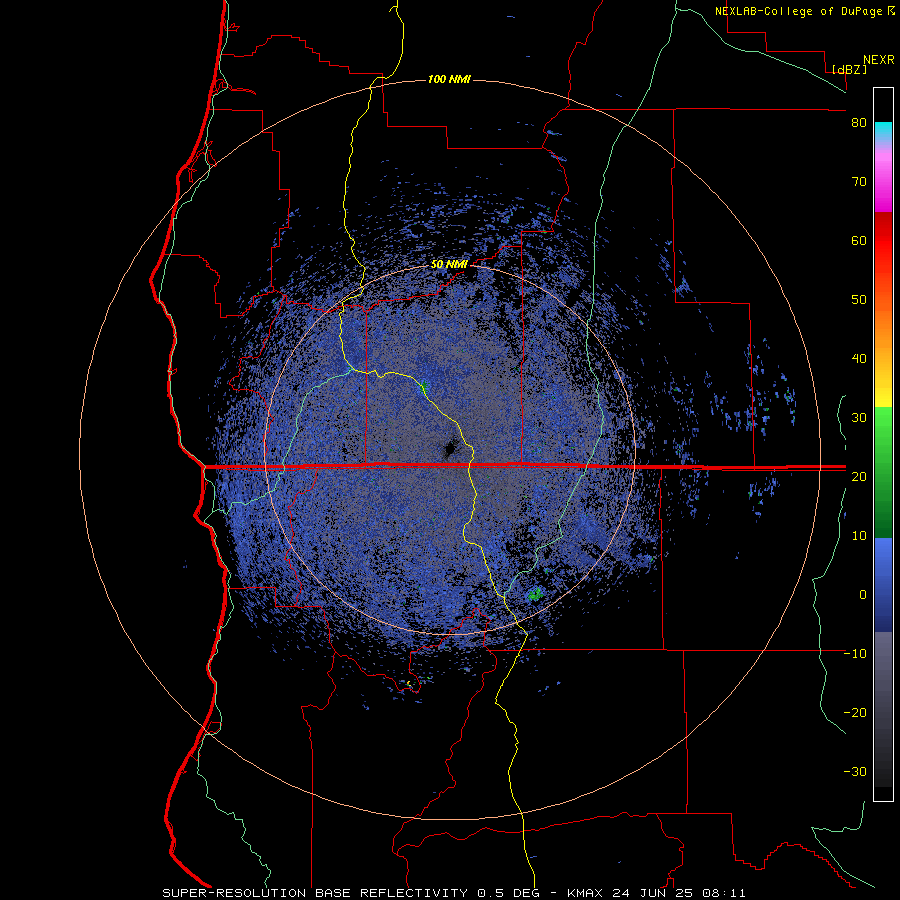Screen dimensions: 900x900
Task: Click the 24 JUN 25 08:11 timestamp
Action: pos(679,893)
